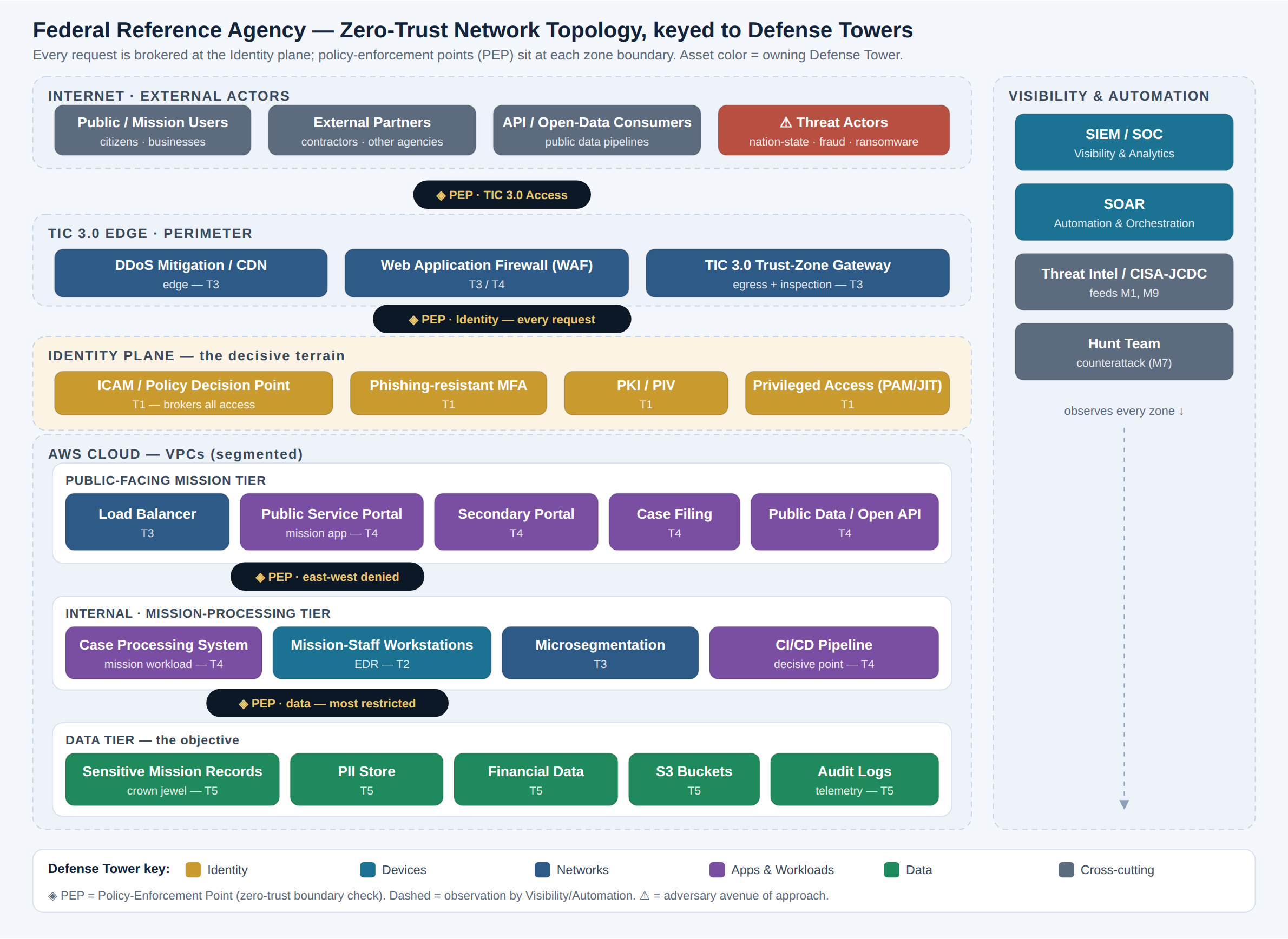Click the PEP east-west denied pill
Image resolution: width=1288 pixels, height=939 pixels.
(327, 577)
